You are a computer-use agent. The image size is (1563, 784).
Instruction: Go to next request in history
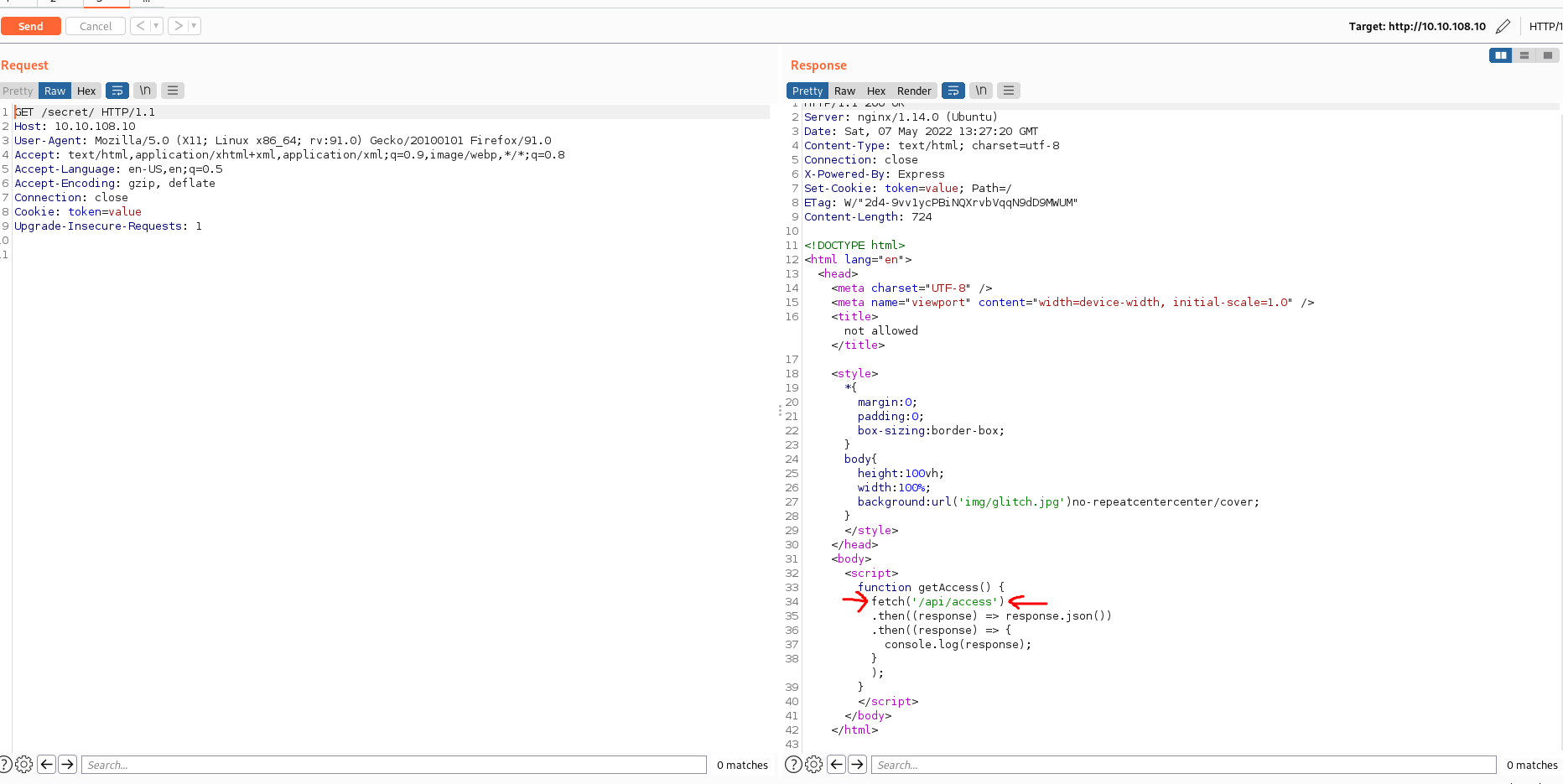click(x=179, y=26)
